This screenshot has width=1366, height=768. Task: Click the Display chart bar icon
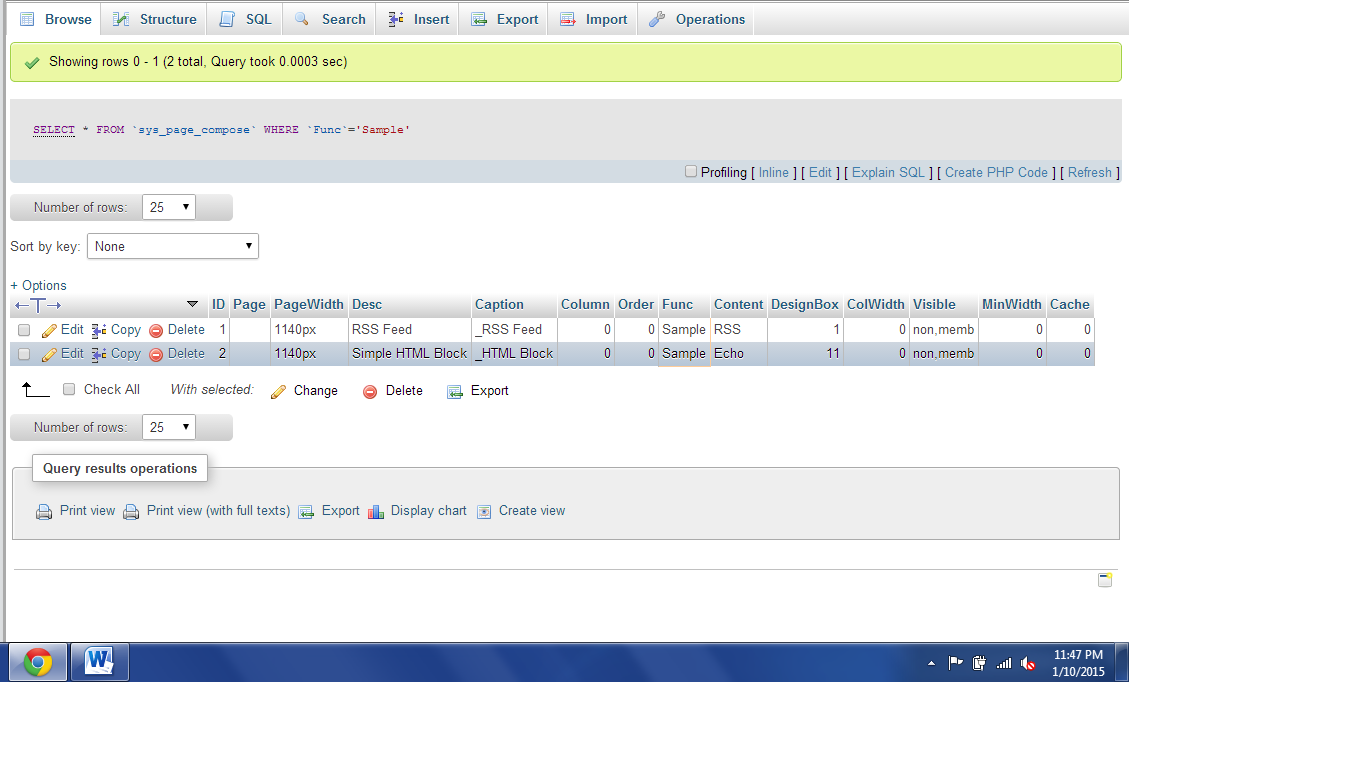tap(376, 512)
